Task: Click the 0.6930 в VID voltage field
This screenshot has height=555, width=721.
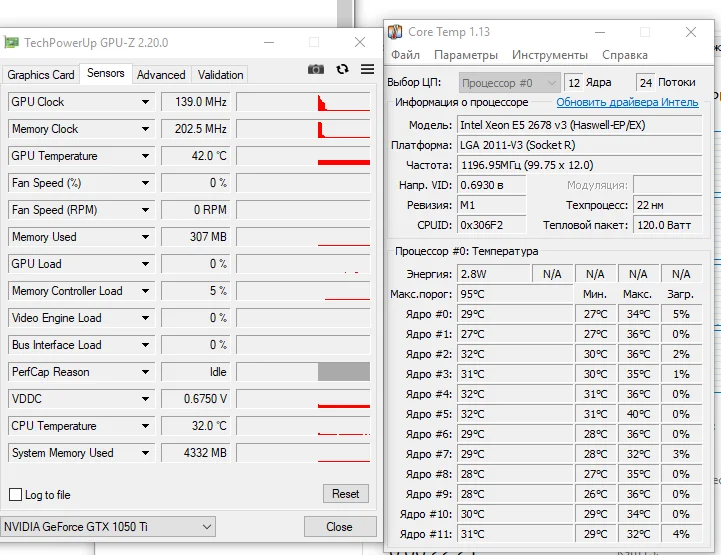Action: [492, 185]
